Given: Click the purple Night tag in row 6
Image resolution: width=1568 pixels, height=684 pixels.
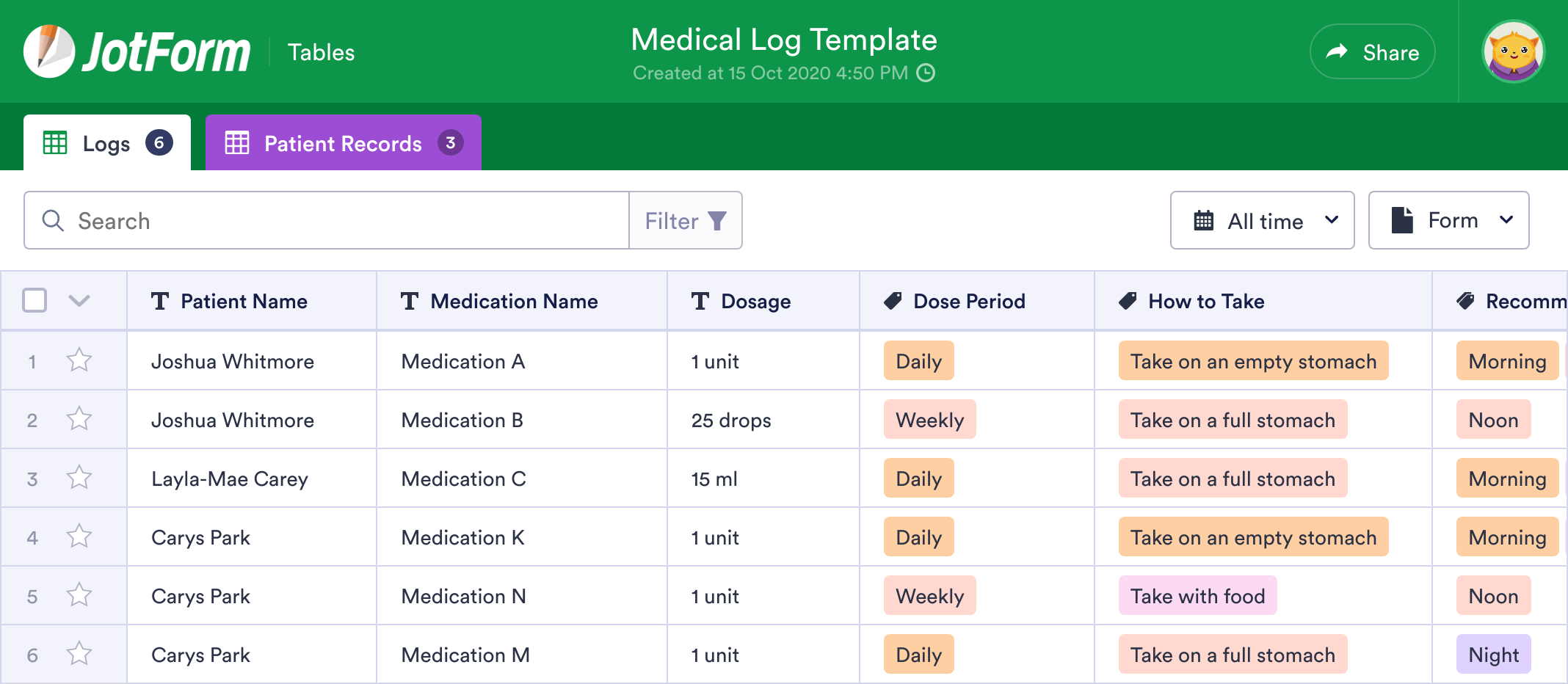Looking at the screenshot, I should coord(1493,655).
